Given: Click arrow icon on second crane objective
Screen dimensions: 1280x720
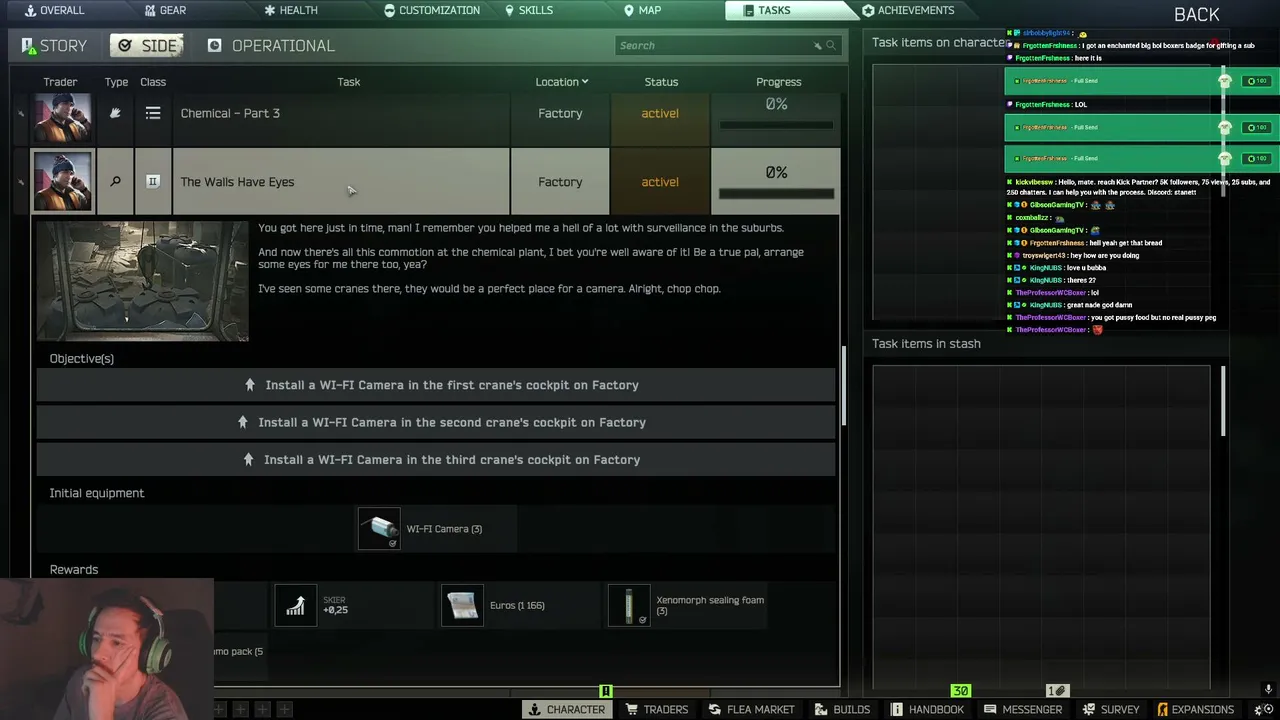Looking at the screenshot, I should pos(243,422).
